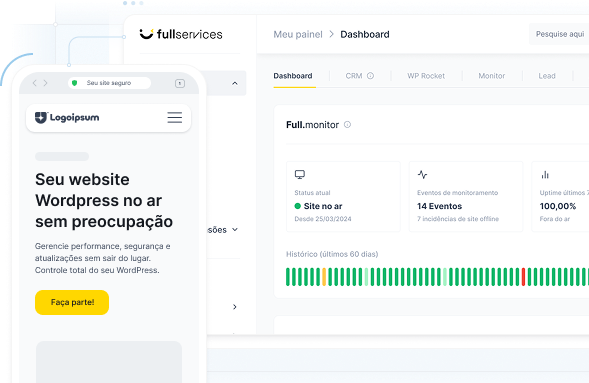Click the Full.monitor heading

pyautogui.click(x=313, y=125)
